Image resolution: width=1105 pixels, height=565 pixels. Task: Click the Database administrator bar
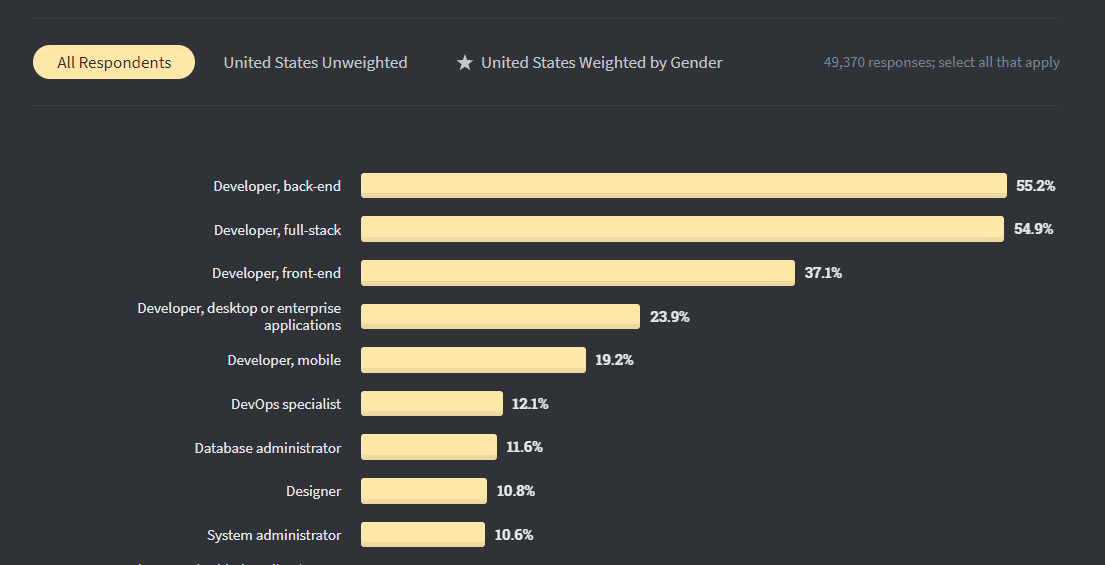(x=428, y=447)
